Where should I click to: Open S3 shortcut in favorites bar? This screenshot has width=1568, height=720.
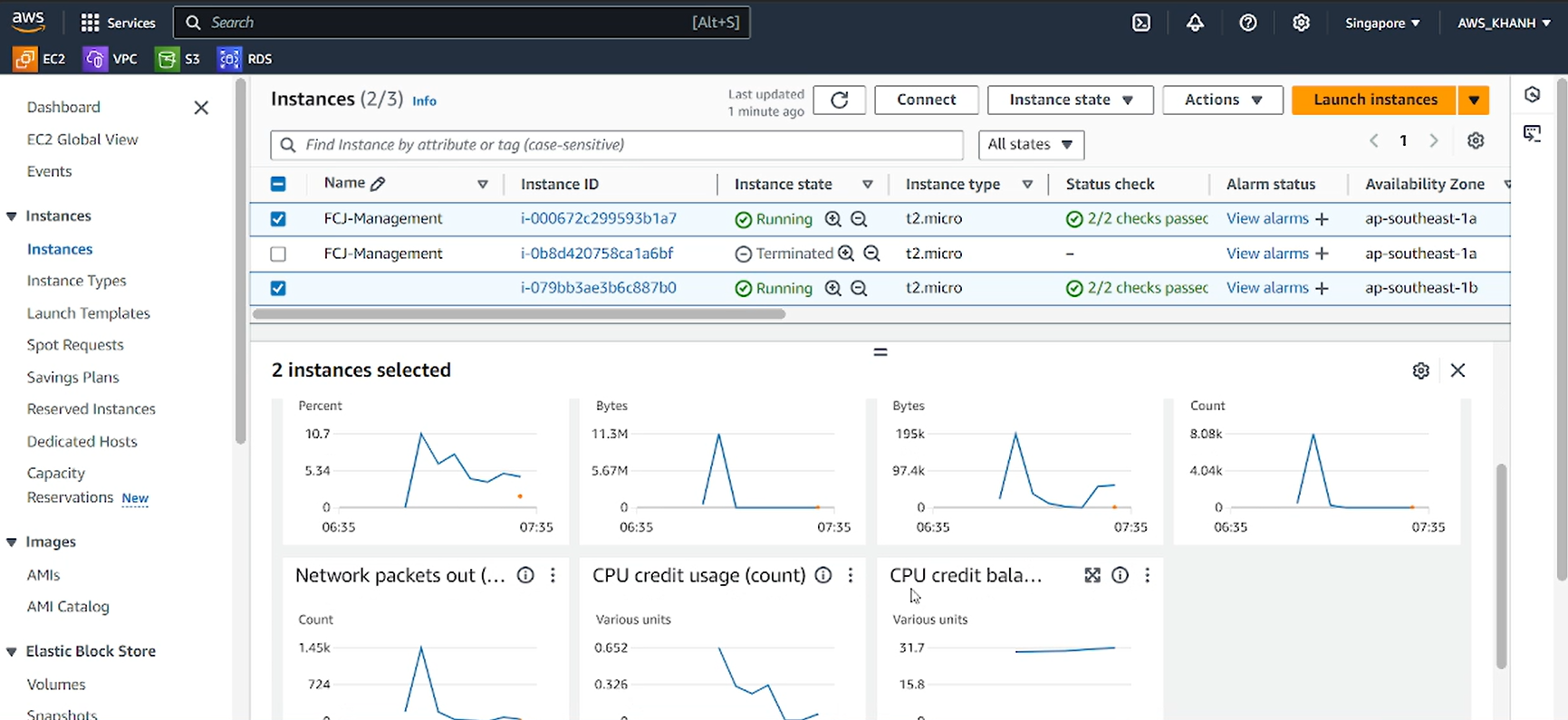[178, 59]
